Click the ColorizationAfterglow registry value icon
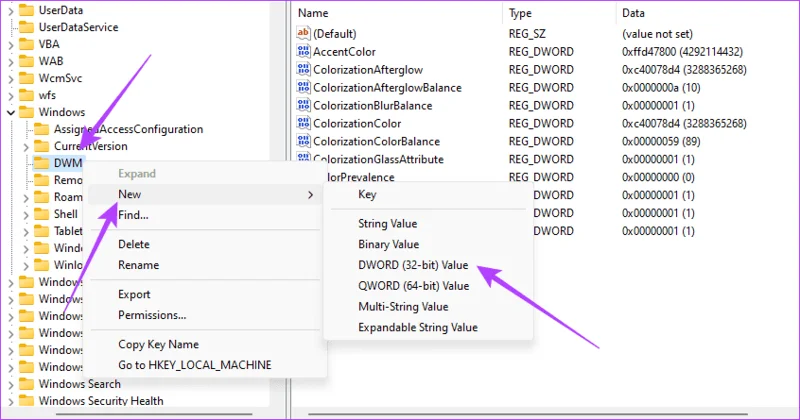Image resolution: width=800 pixels, height=420 pixels. 303,69
